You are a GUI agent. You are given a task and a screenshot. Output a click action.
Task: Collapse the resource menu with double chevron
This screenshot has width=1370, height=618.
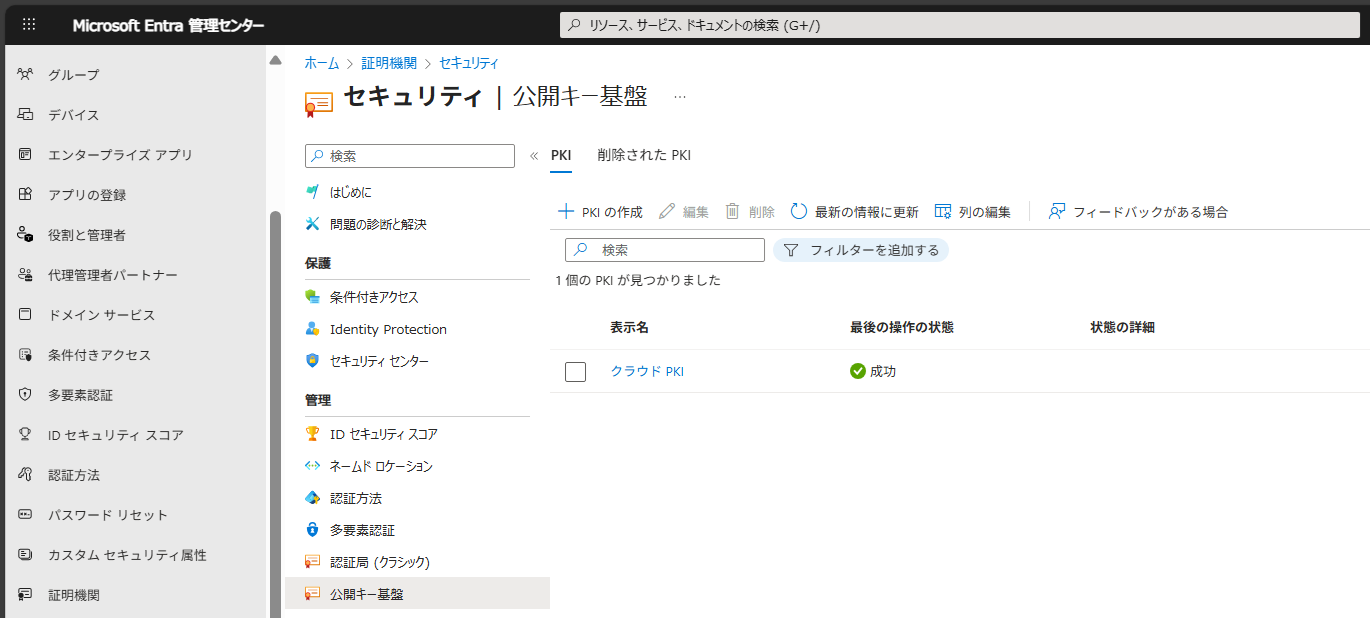point(534,156)
